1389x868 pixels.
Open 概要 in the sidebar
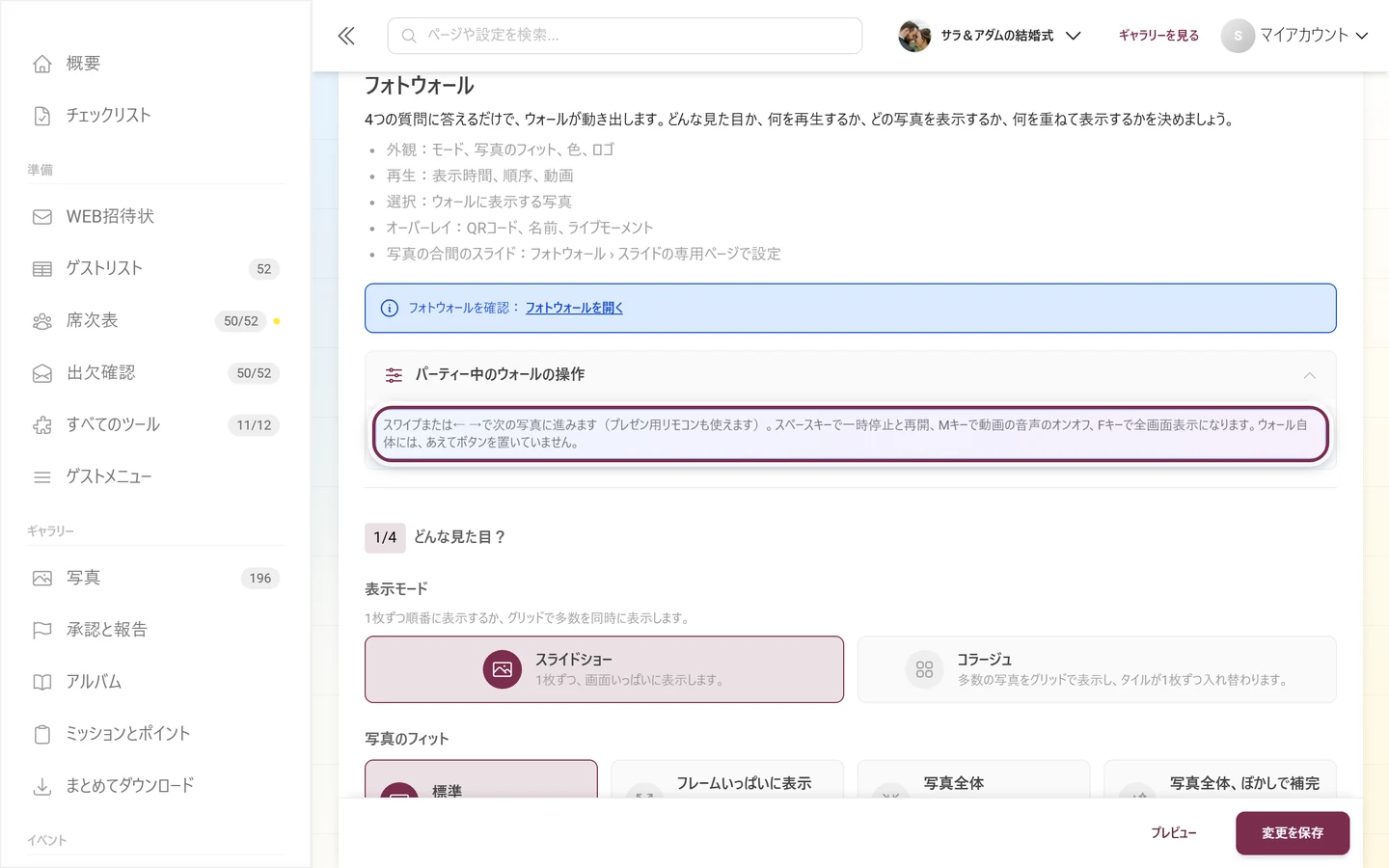(155, 64)
